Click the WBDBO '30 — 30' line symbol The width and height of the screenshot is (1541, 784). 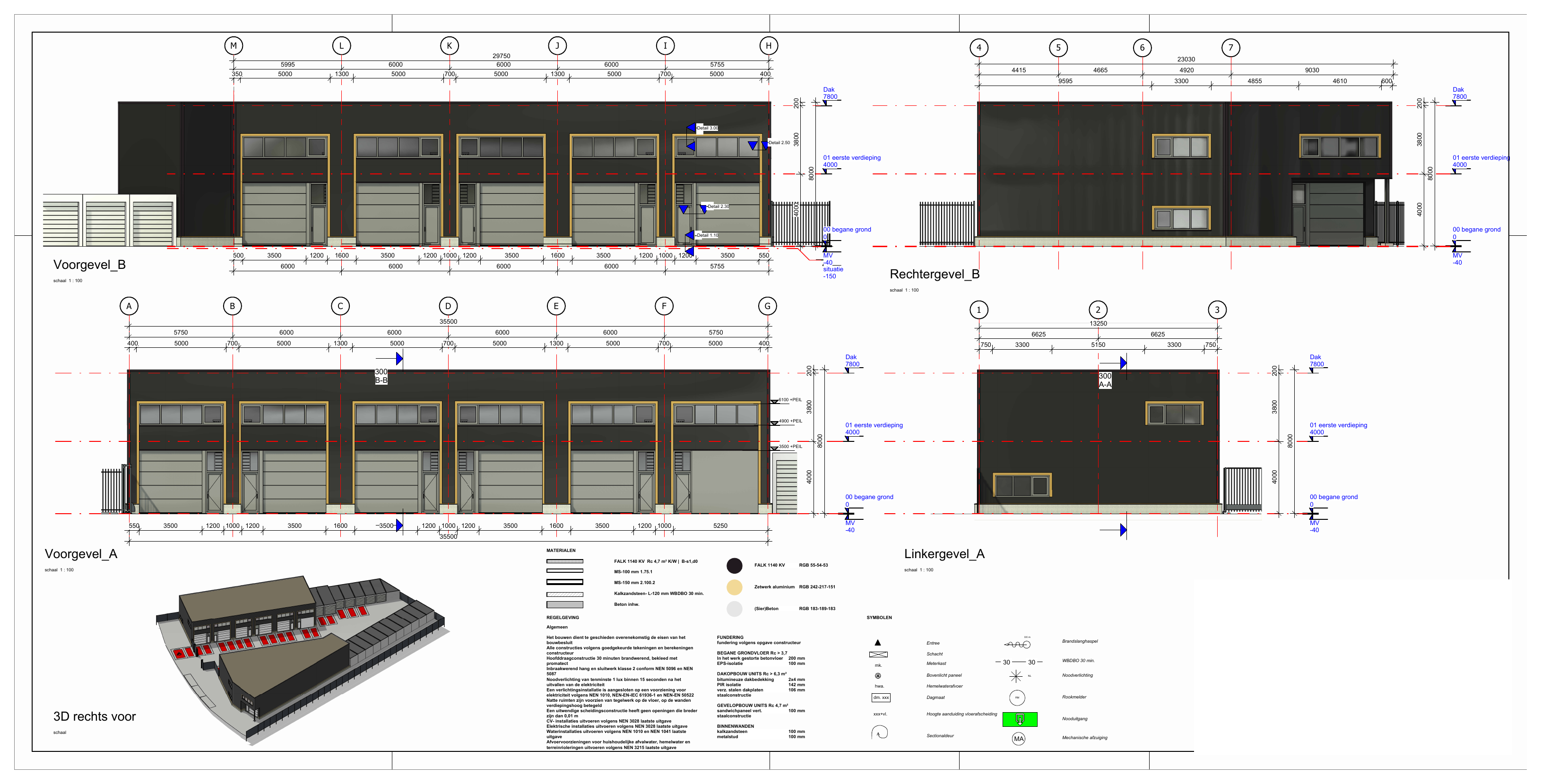(x=1019, y=662)
